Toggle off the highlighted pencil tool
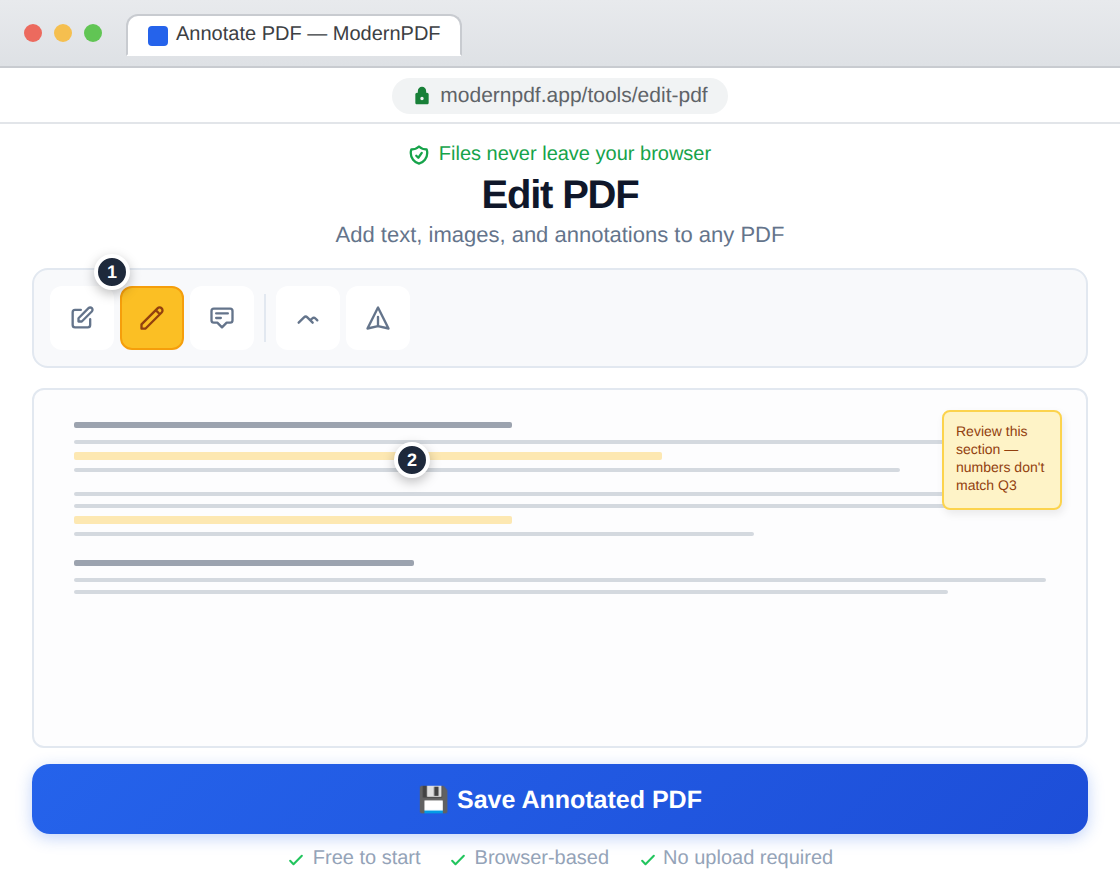 (152, 318)
